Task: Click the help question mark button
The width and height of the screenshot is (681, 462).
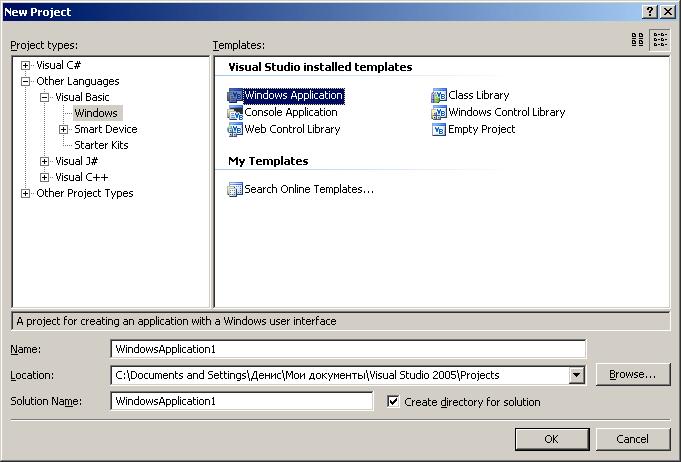Action: (649, 12)
